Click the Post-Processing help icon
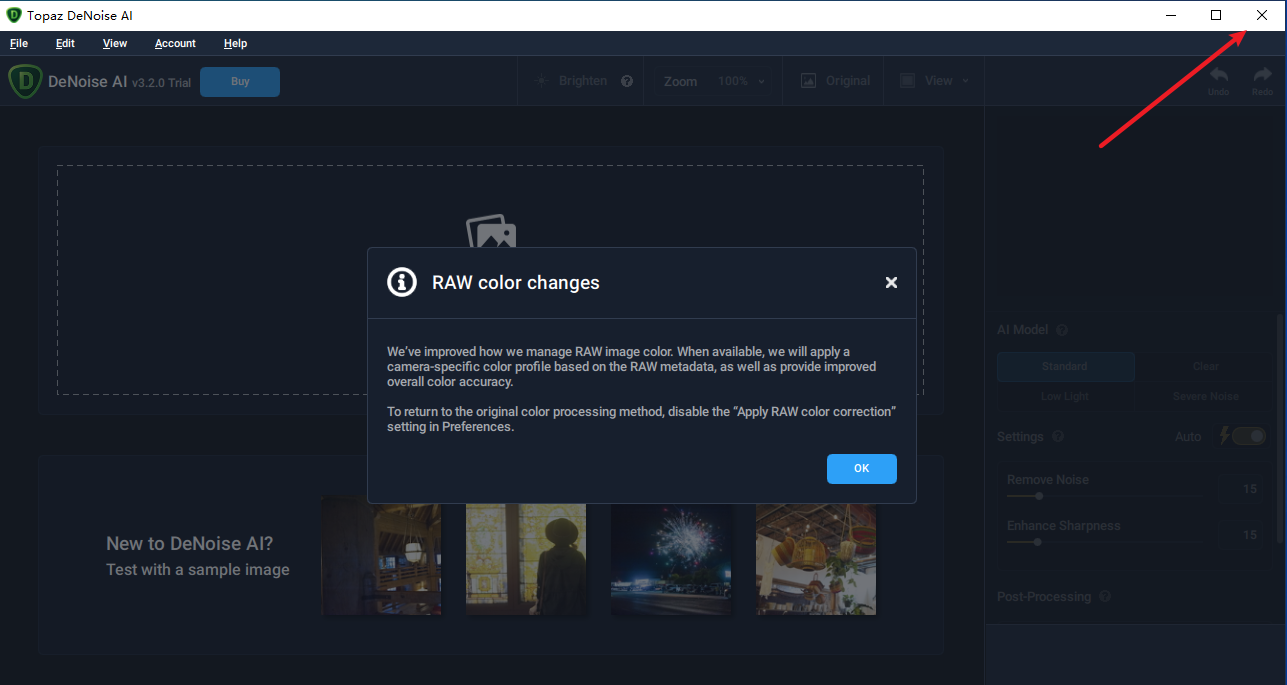Screen dimensions: 1287x685 tap(1105, 597)
